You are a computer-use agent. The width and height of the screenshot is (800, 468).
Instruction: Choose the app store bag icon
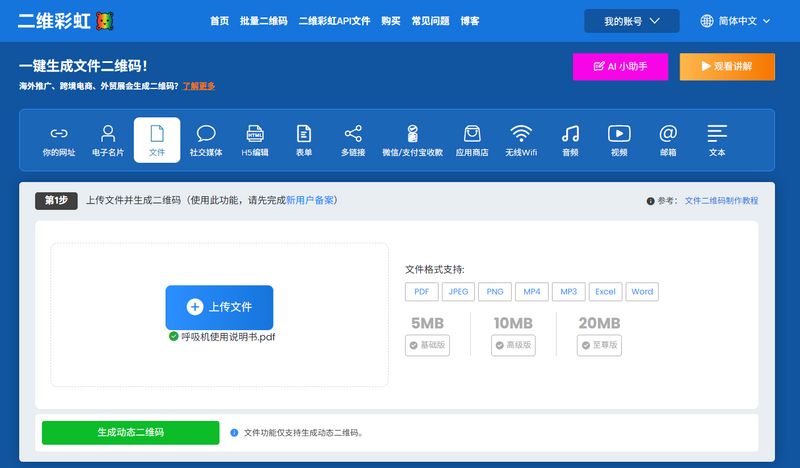(x=471, y=140)
